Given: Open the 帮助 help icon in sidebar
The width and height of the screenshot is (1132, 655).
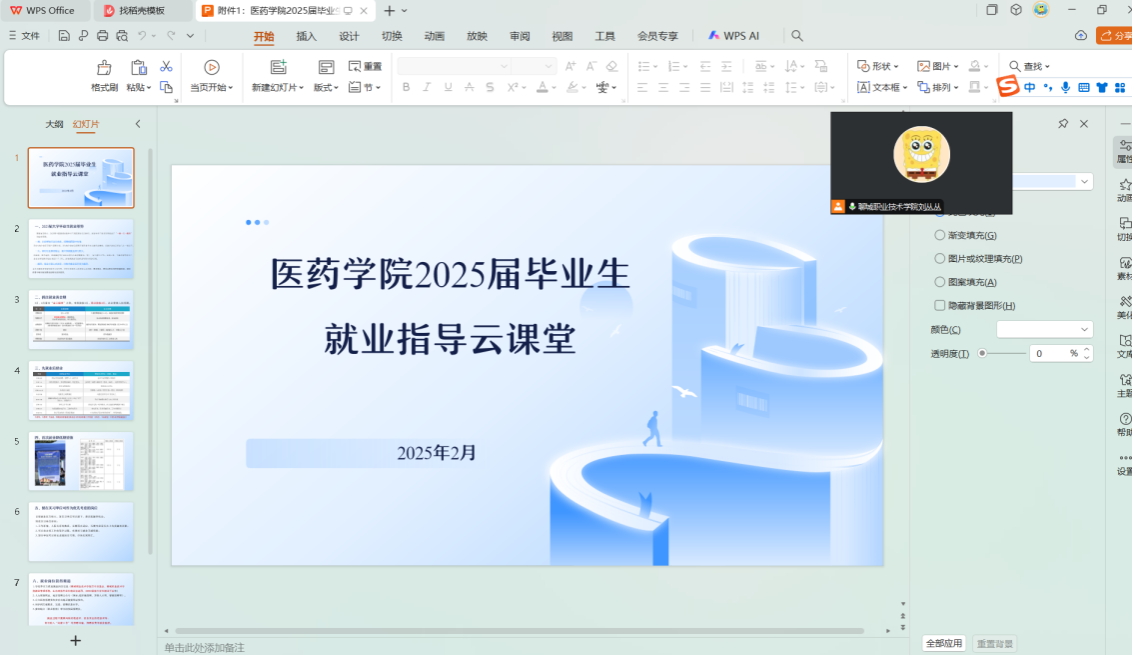Looking at the screenshot, I should (x=1125, y=421).
